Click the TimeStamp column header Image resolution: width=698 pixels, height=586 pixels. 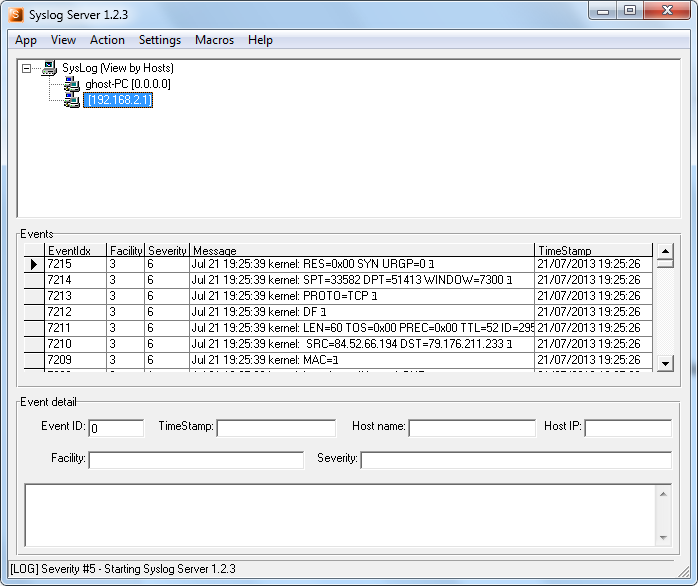click(x=593, y=250)
